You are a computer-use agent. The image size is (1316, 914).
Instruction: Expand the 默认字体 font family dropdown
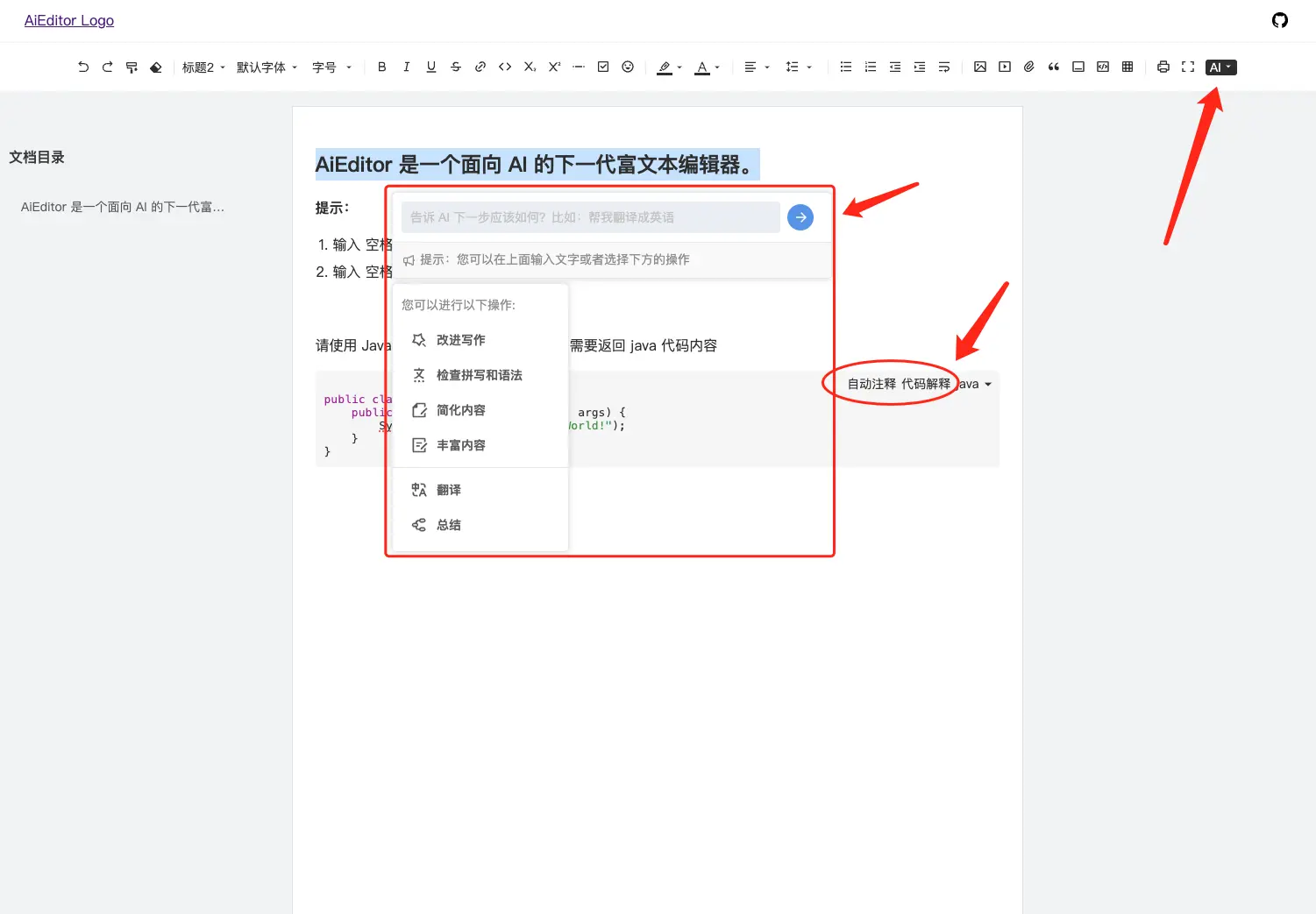click(267, 67)
